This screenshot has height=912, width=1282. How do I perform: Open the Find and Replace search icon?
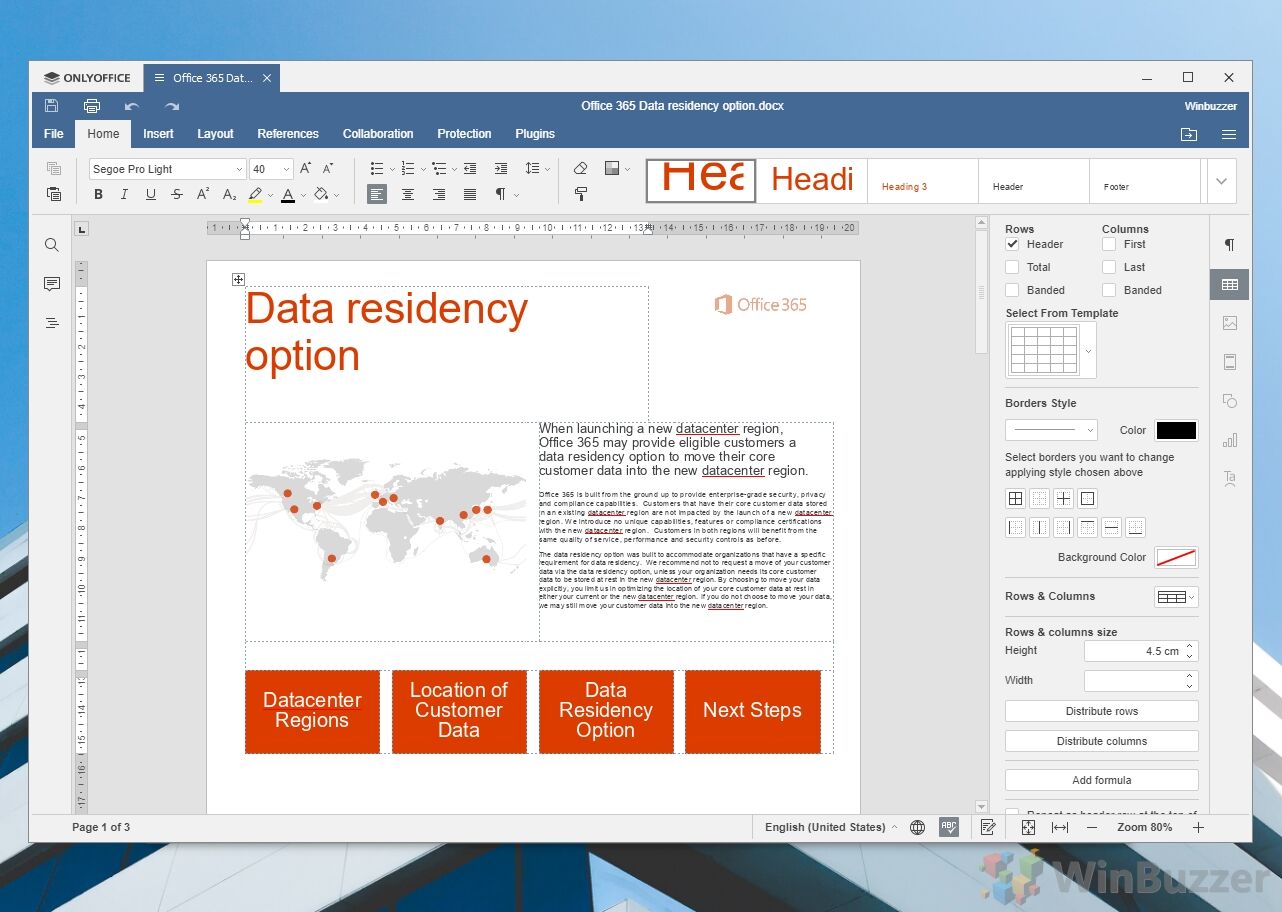tap(51, 244)
